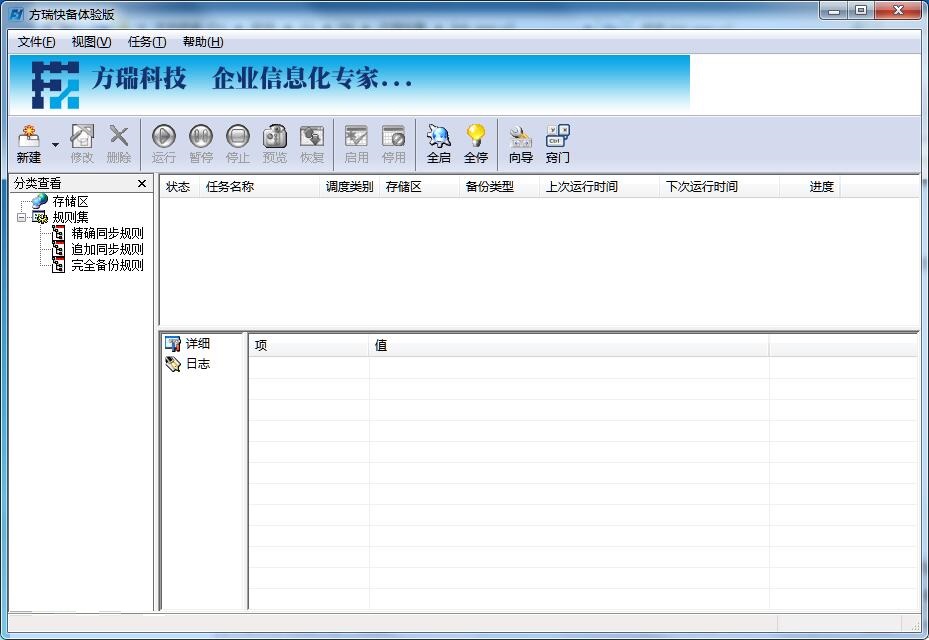Image resolution: width=929 pixels, height=640 pixels.
Task: Click the 存储区 globe icon in tree
Action: click(x=40, y=201)
